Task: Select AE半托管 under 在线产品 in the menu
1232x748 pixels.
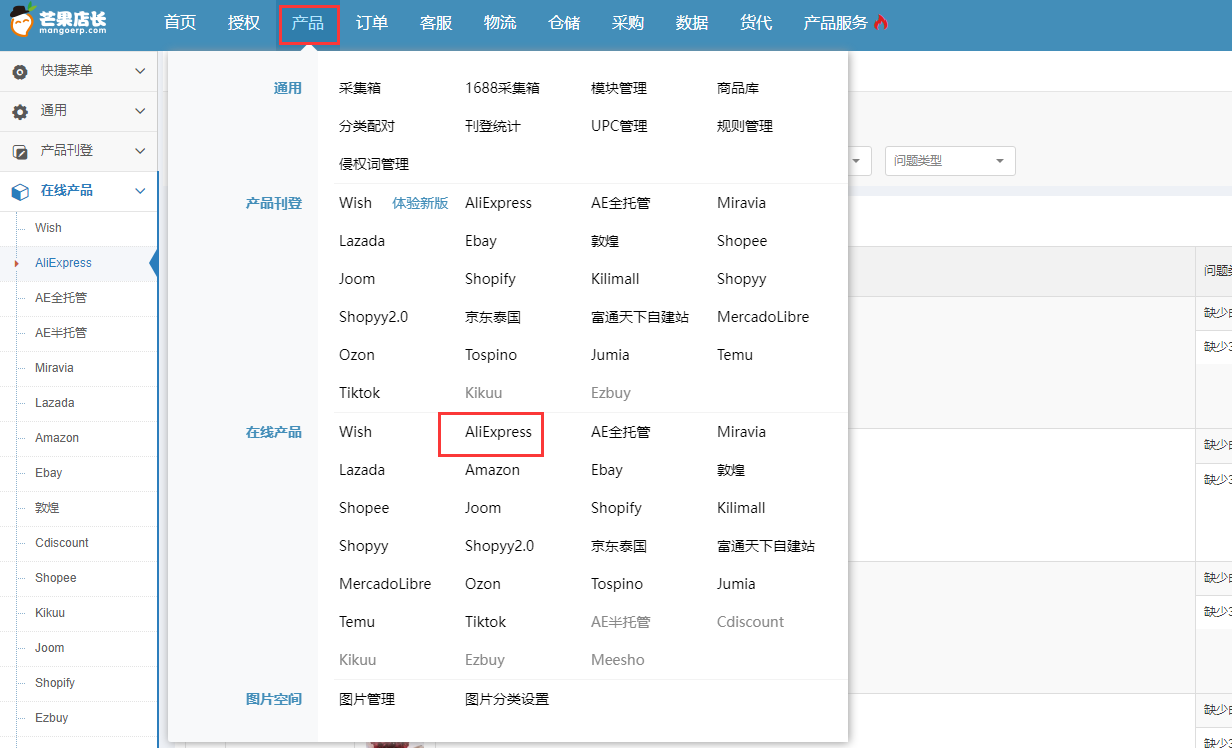Action: [x=620, y=622]
